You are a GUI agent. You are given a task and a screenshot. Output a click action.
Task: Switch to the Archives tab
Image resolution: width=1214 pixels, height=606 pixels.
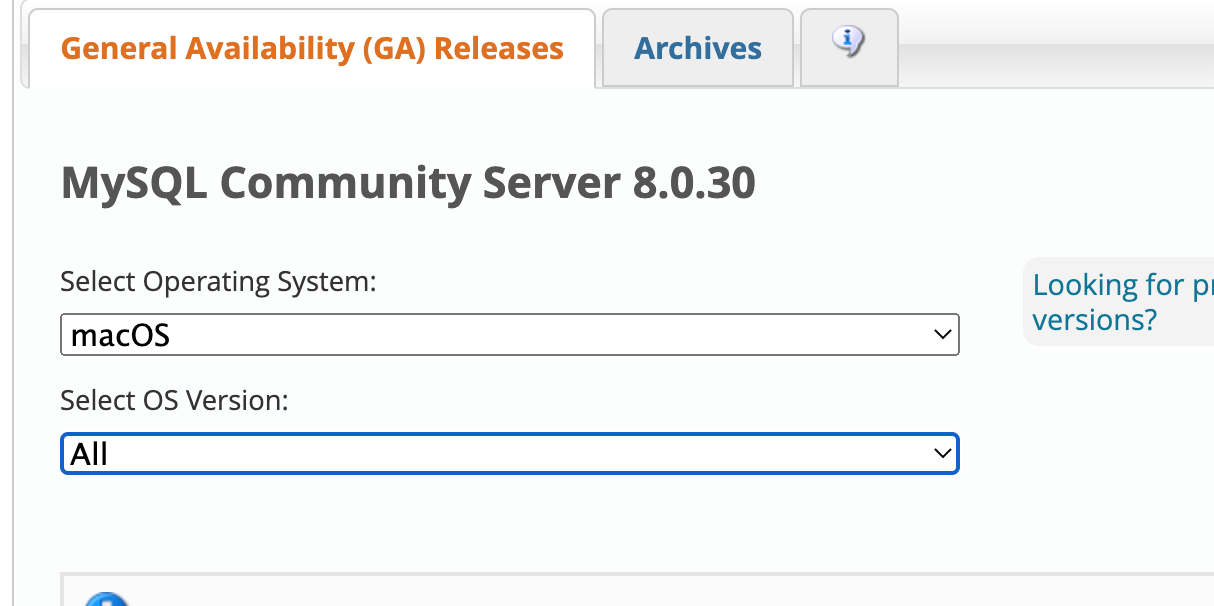coord(698,48)
